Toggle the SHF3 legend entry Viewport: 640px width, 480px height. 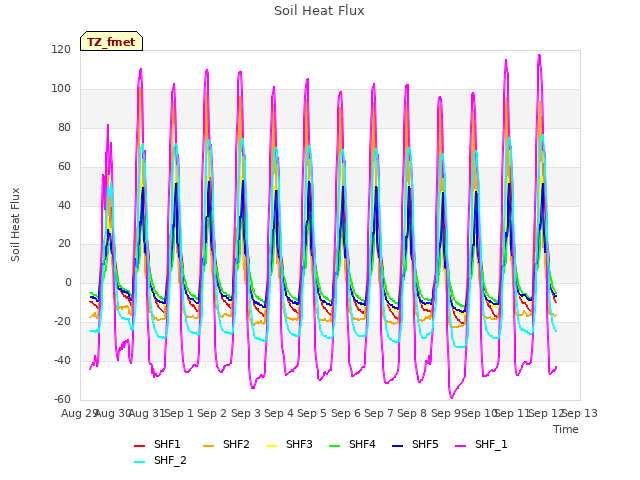tap(289, 444)
